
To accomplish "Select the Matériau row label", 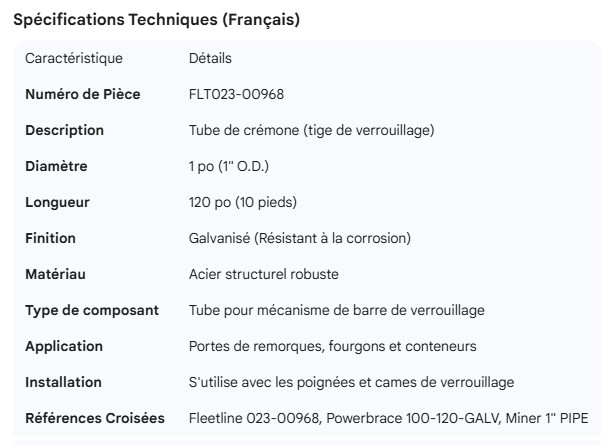I will click(x=54, y=274).
